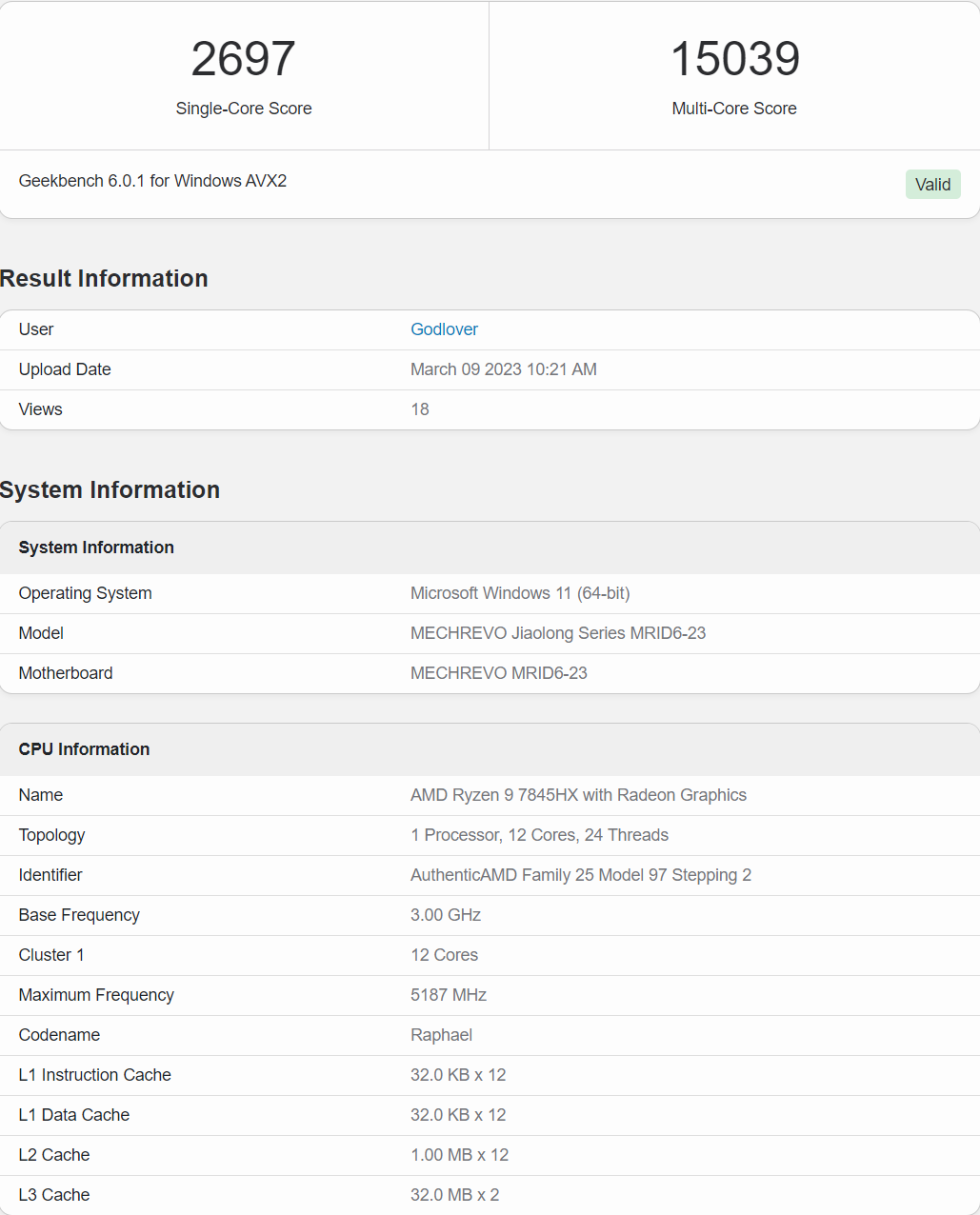Select the MECHREVO Jiaolong Series MRID6-23 model value

pyautogui.click(x=558, y=633)
